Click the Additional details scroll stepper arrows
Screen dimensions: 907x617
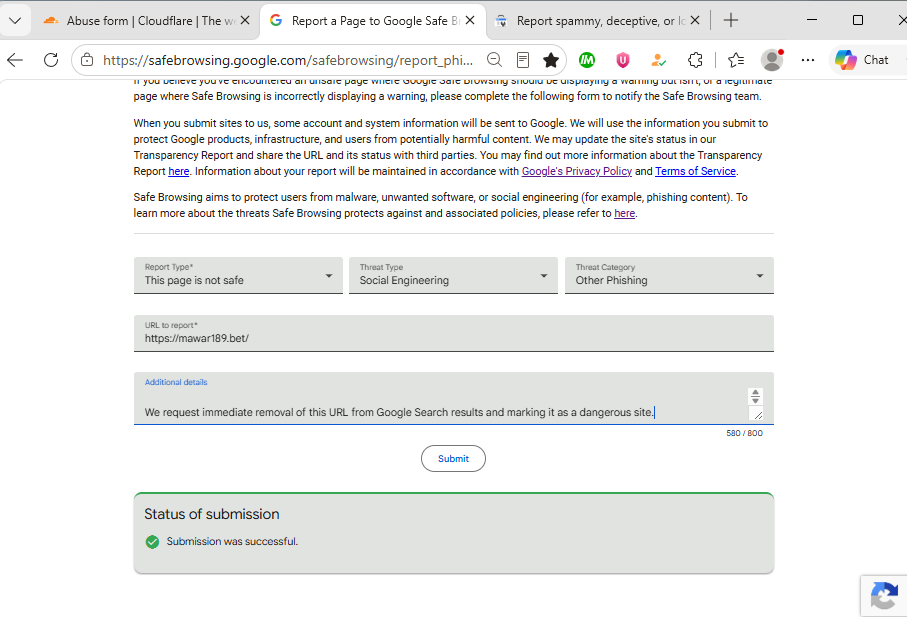755,396
